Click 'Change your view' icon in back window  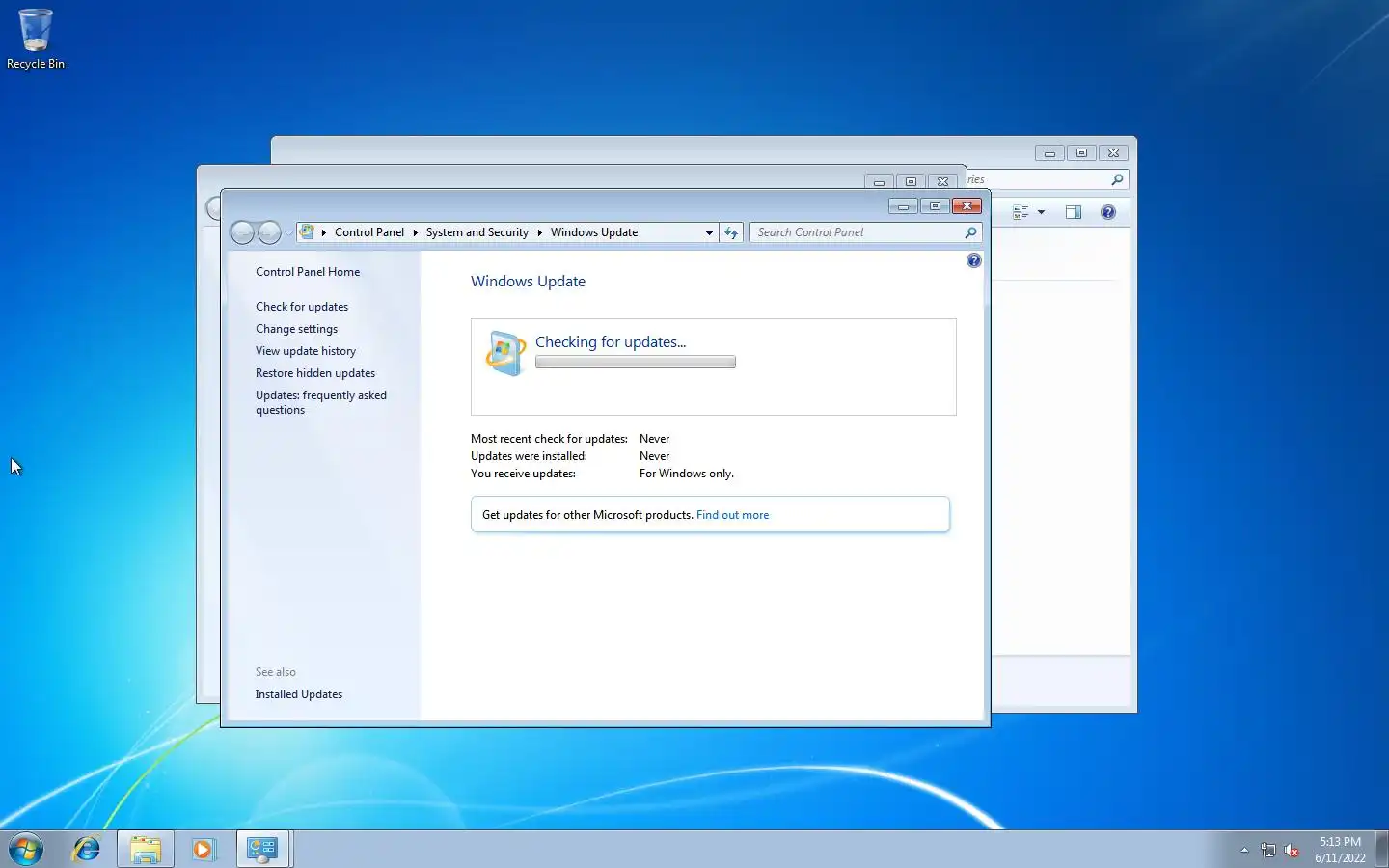(x=1021, y=212)
